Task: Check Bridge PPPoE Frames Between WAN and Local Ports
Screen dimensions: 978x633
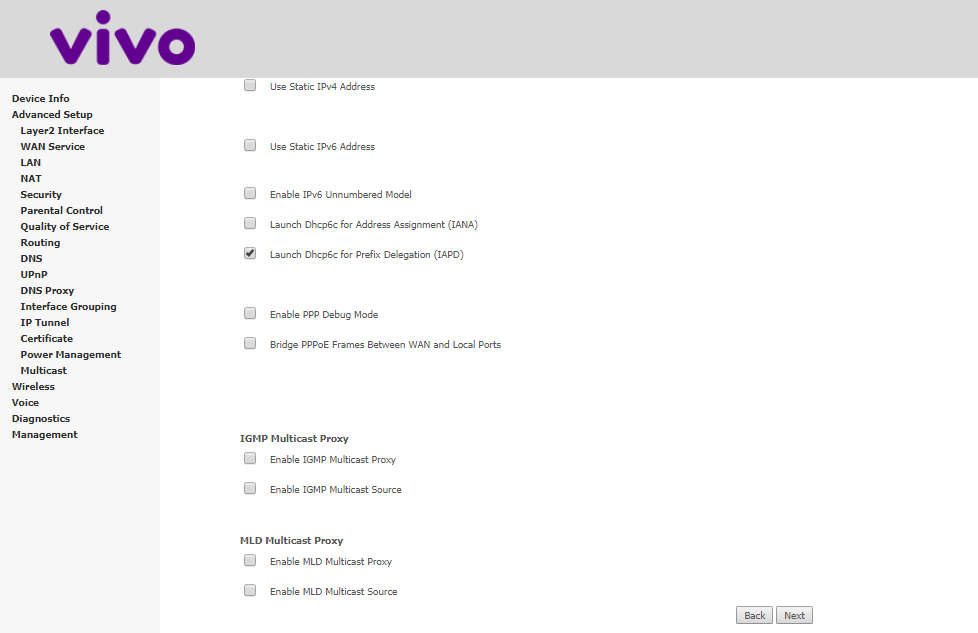Action: [x=250, y=343]
